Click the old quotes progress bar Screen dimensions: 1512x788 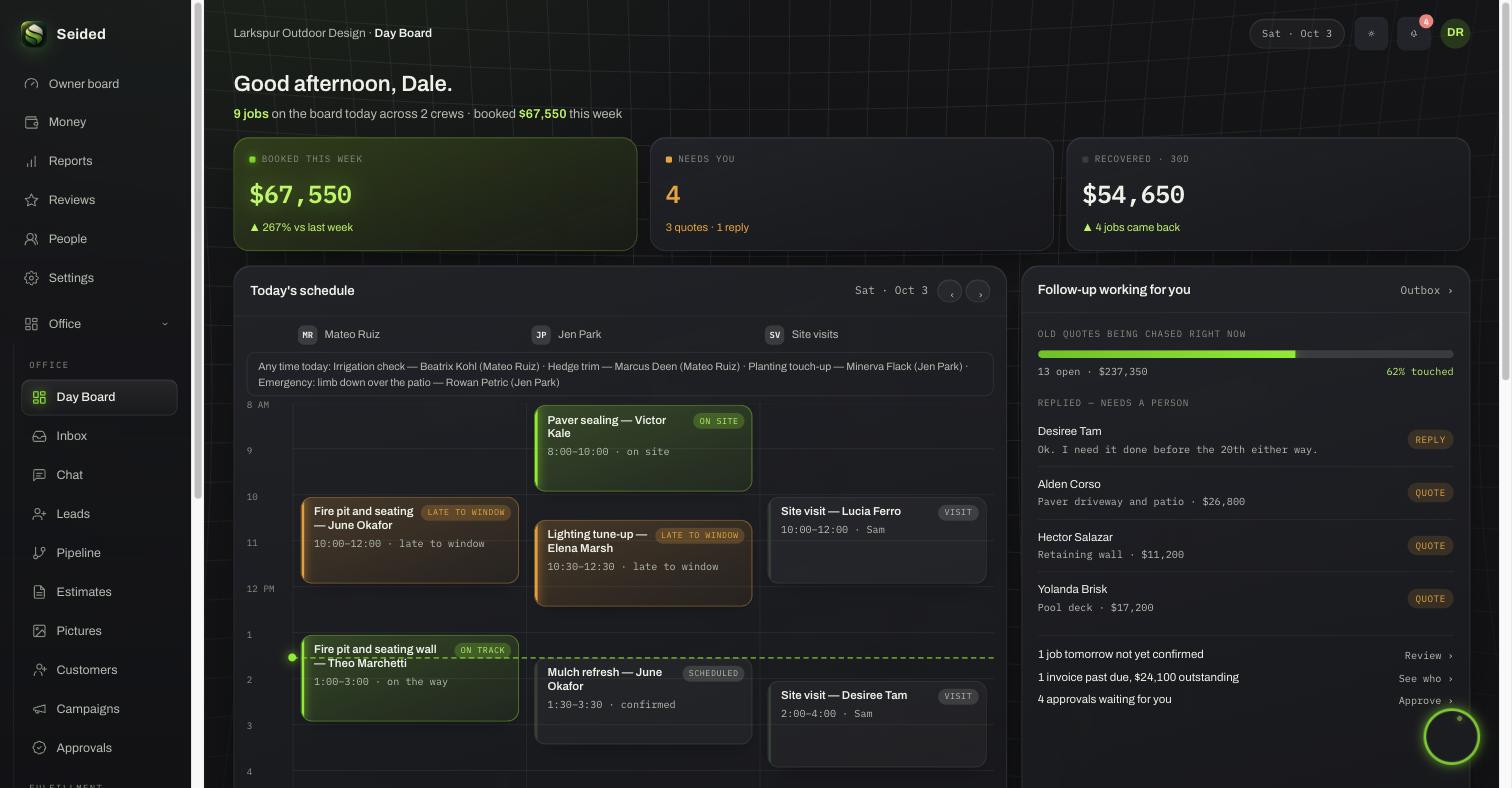click(x=1245, y=354)
